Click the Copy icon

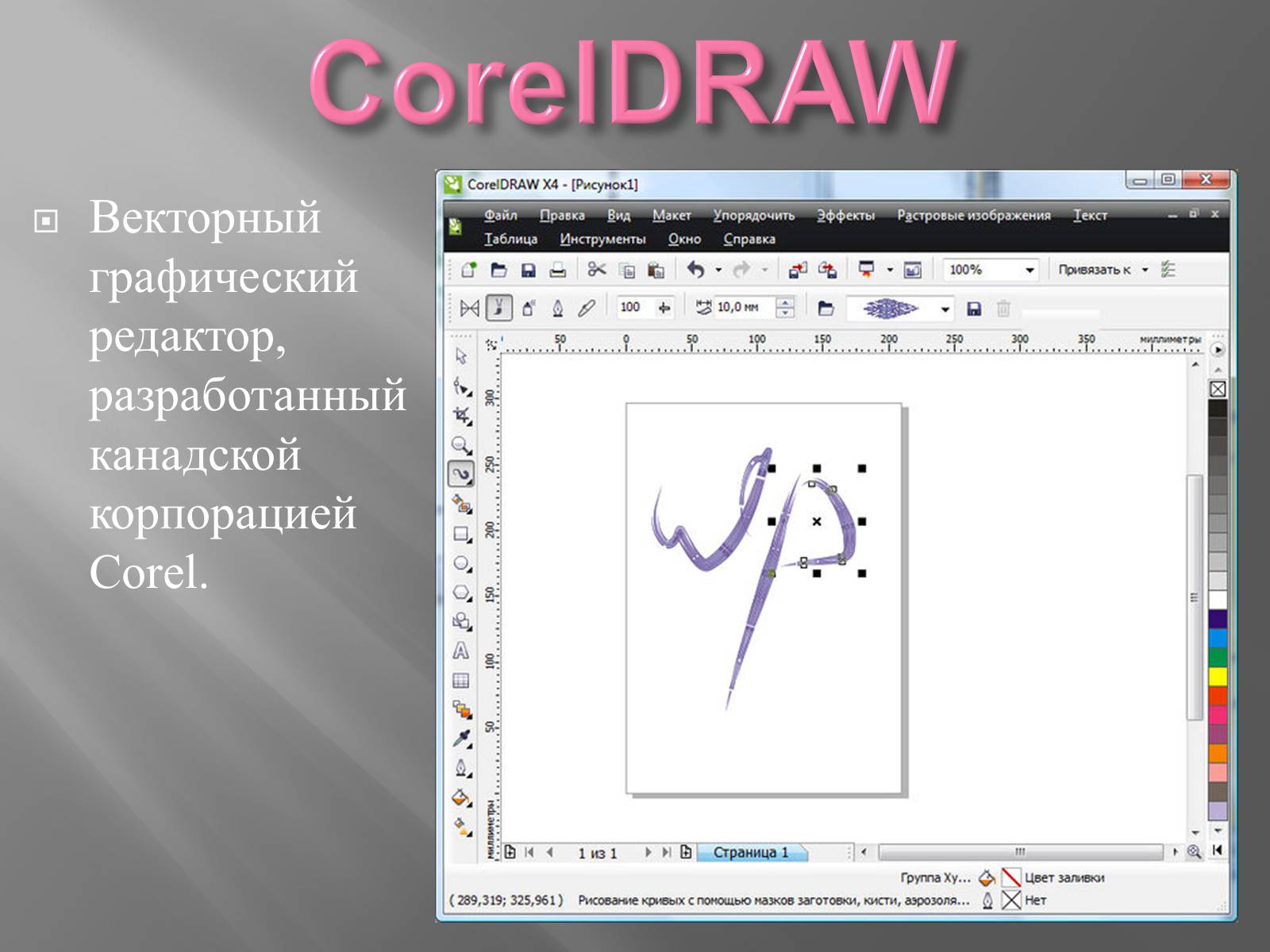[x=627, y=271]
